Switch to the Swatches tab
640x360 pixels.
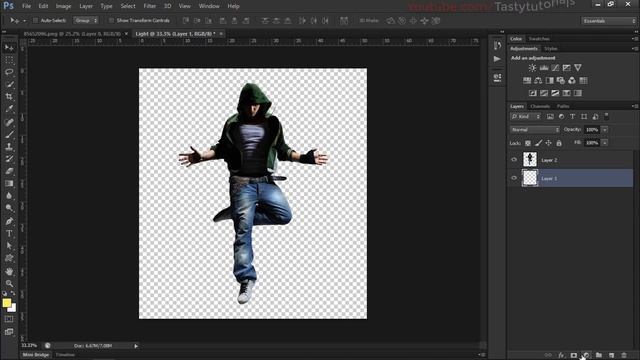pyautogui.click(x=539, y=39)
